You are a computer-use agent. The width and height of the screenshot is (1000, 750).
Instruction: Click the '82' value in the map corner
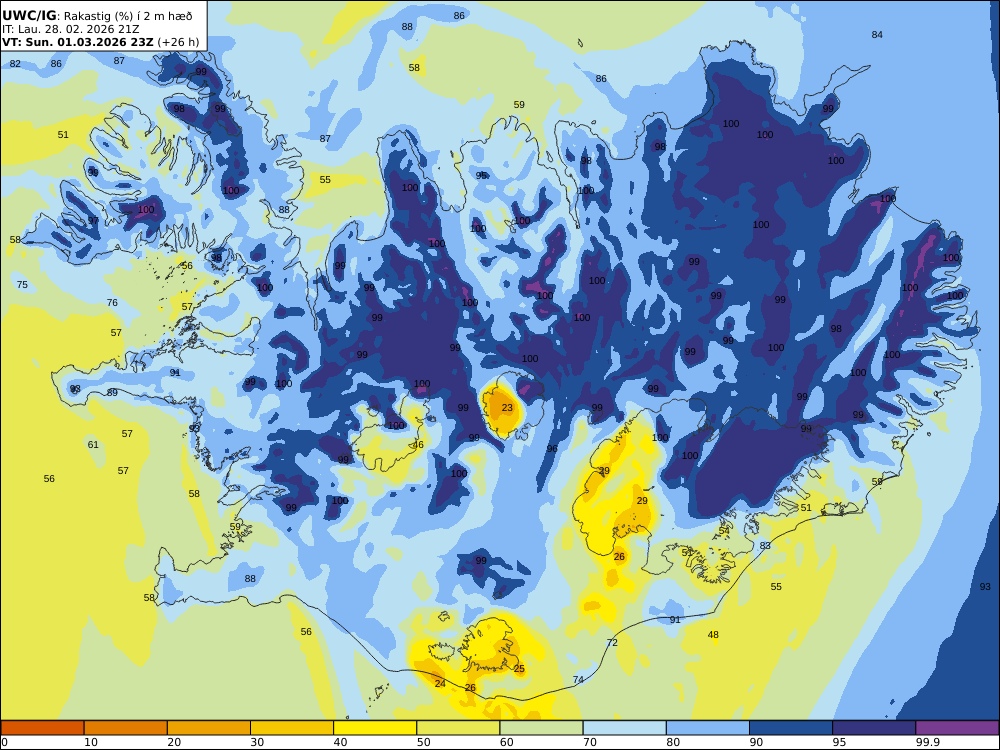pos(15,64)
